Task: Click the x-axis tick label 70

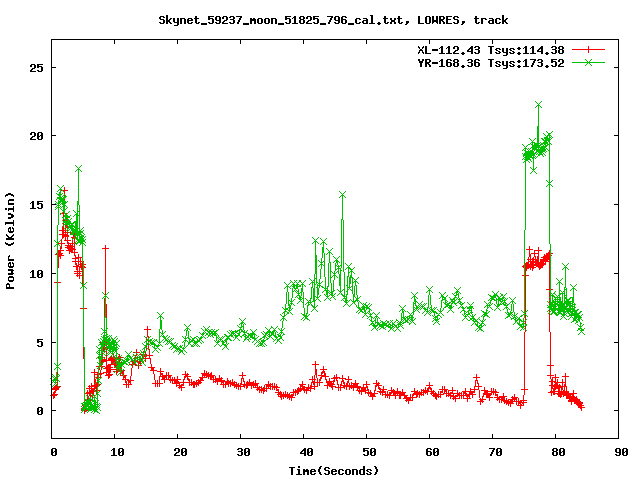Action: 495,452
